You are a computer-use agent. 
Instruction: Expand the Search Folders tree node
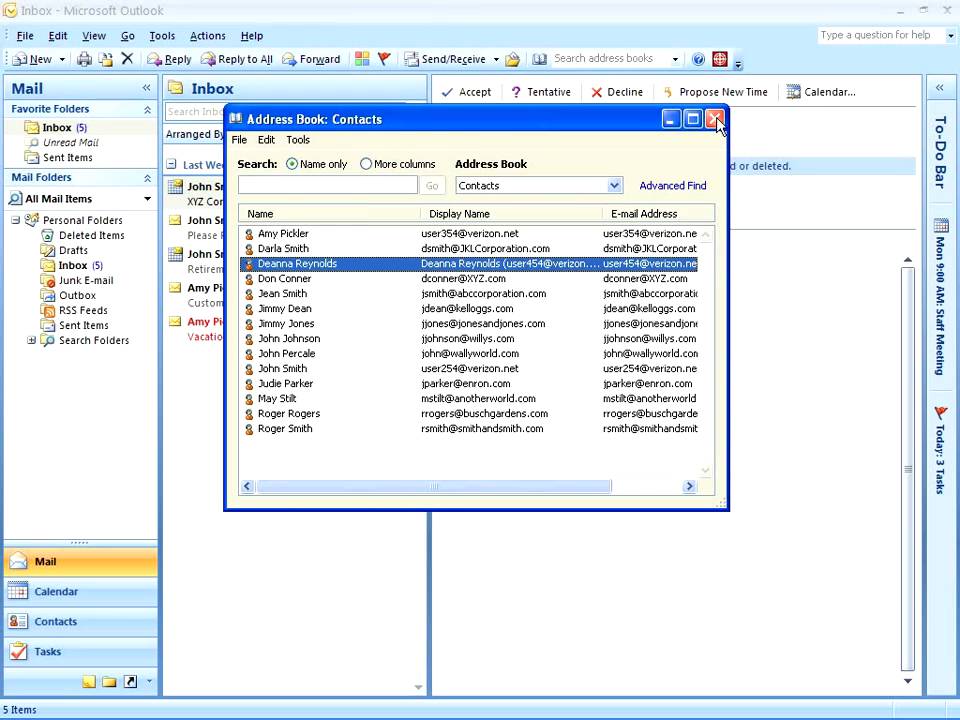(31, 340)
